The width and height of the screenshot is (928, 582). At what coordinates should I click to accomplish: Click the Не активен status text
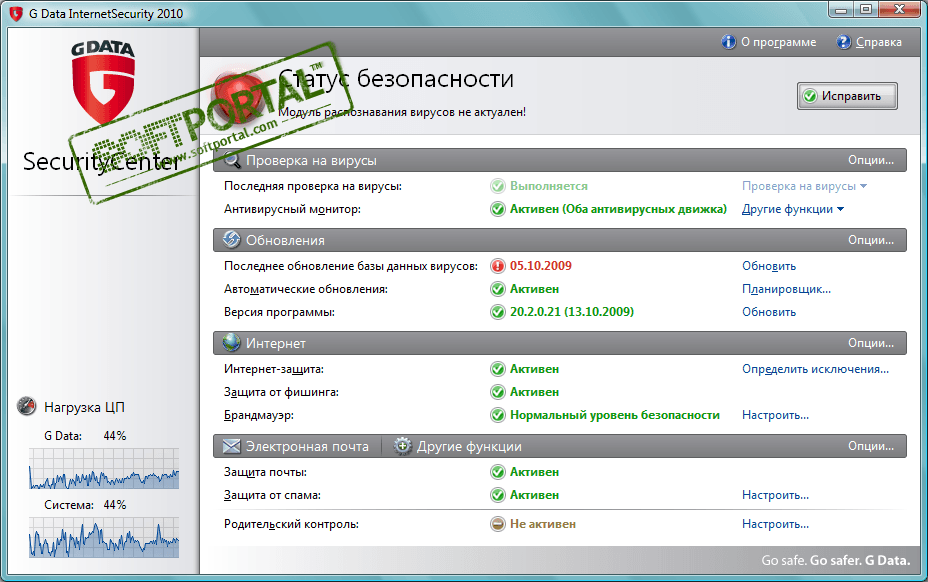tap(543, 524)
